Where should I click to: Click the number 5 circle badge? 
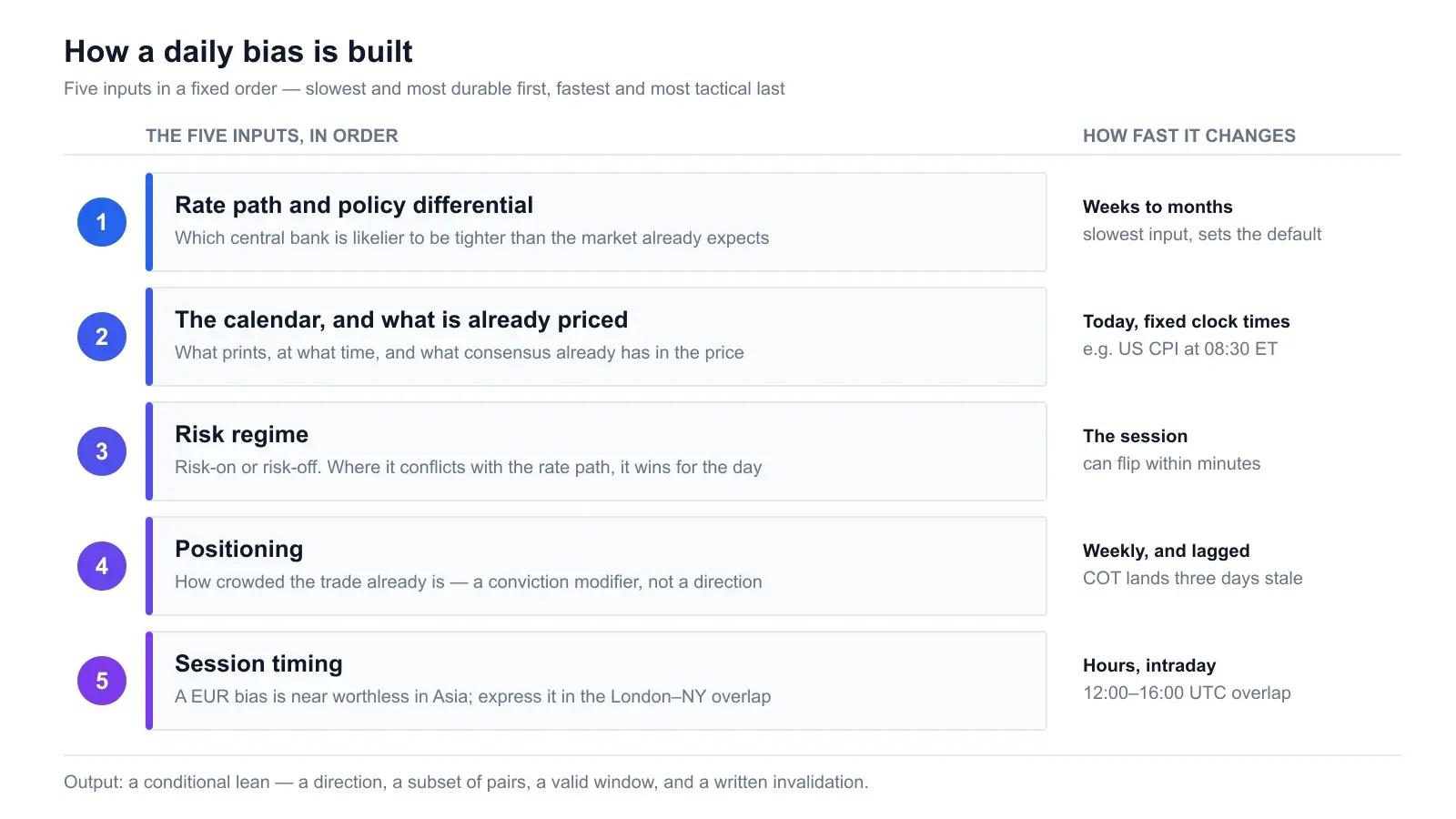tap(102, 681)
